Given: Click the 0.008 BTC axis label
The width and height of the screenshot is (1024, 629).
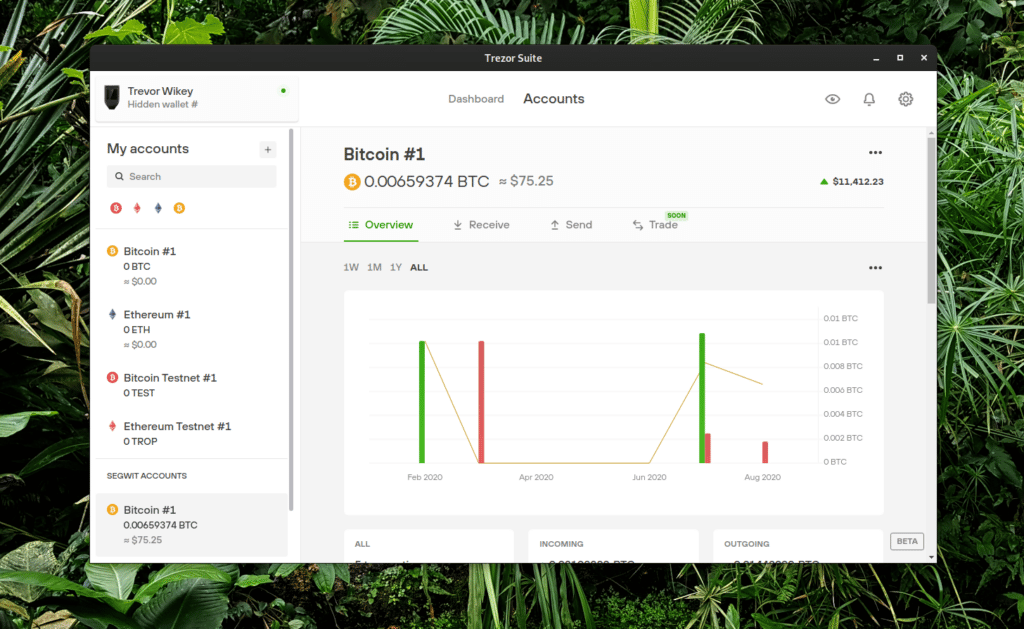Looking at the screenshot, I should [x=842, y=366].
